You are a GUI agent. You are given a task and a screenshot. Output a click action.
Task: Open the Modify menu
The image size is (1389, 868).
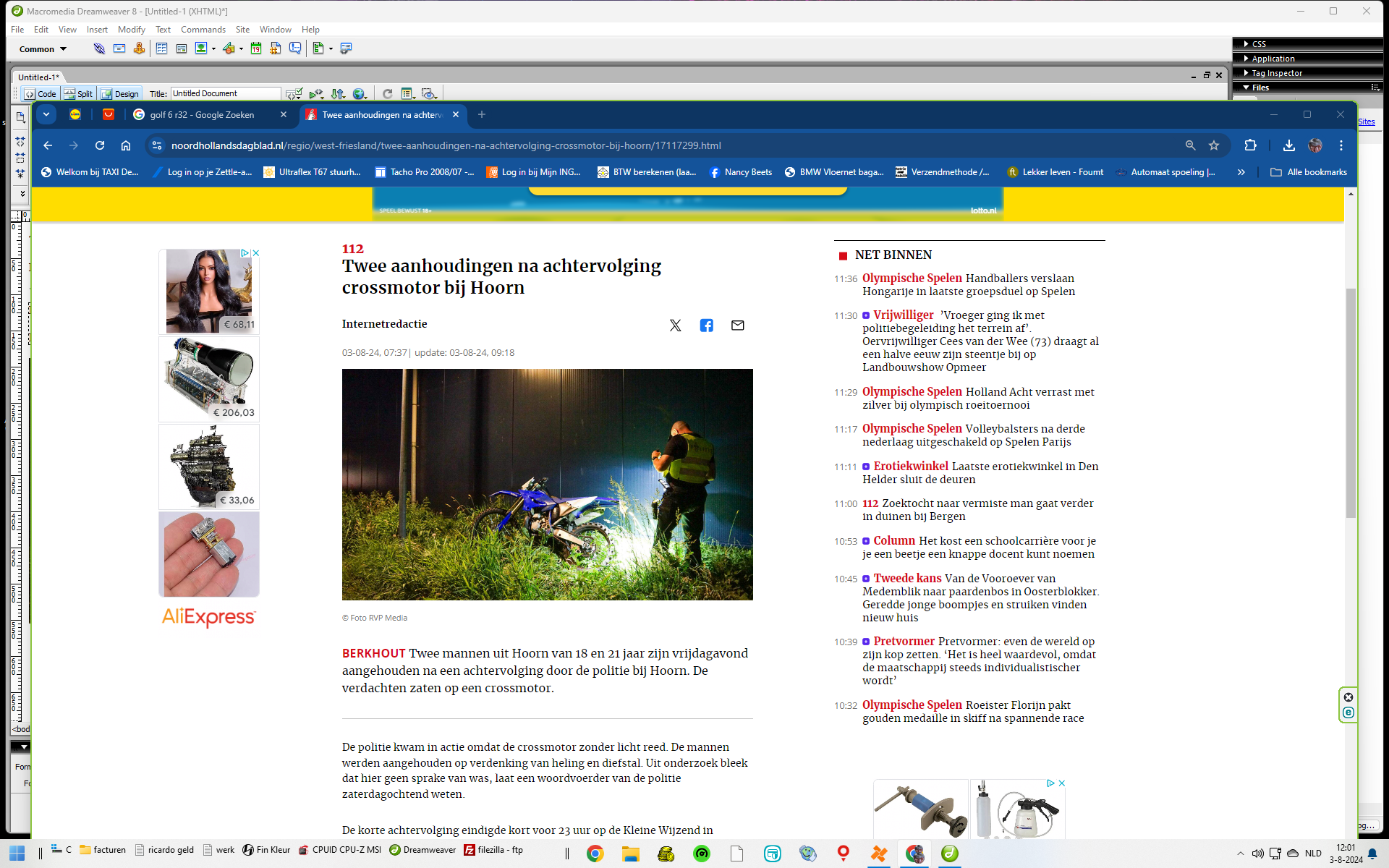pyautogui.click(x=131, y=30)
